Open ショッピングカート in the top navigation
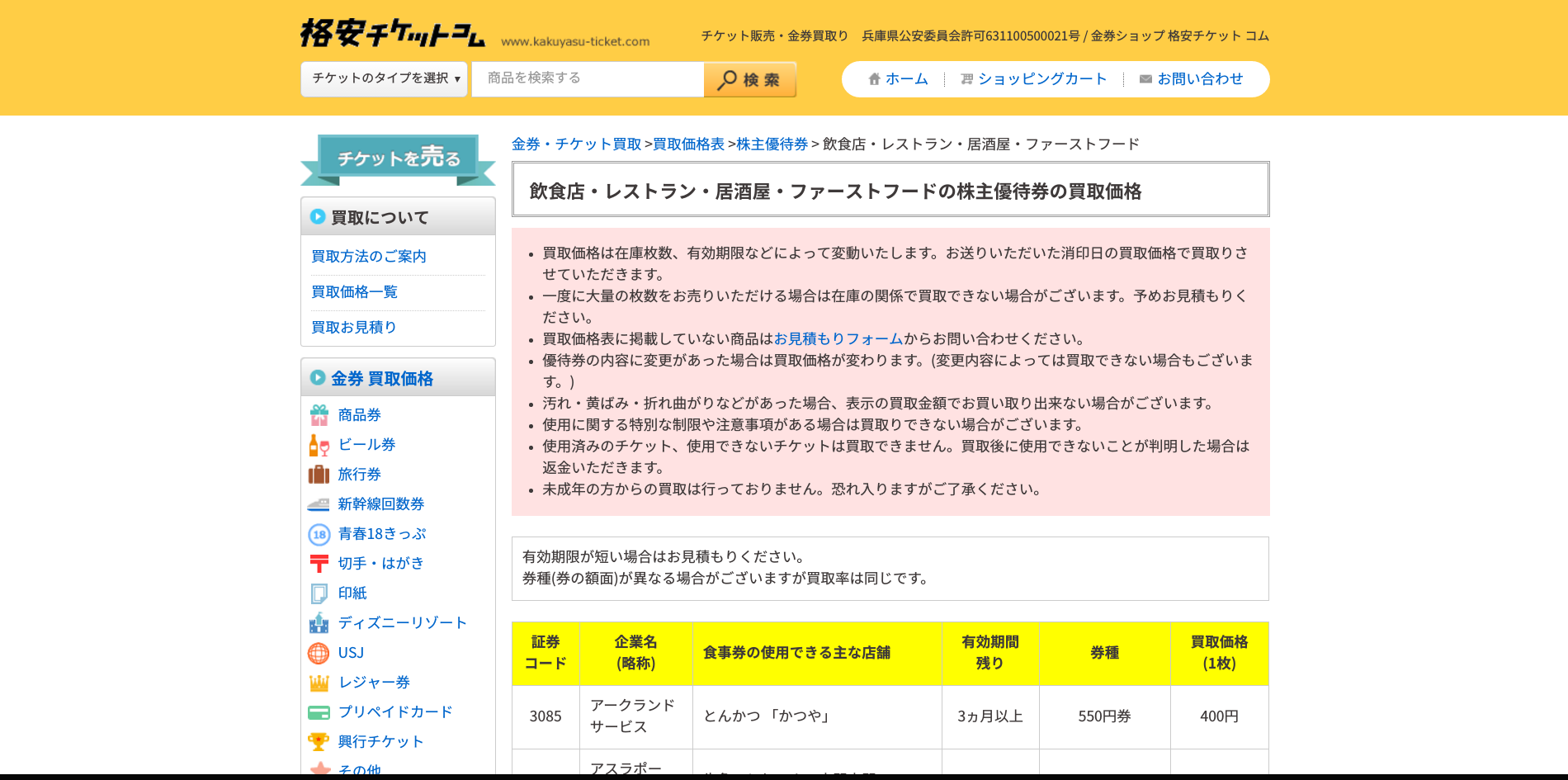This screenshot has width=1568, height=780. click(1033, 79)
